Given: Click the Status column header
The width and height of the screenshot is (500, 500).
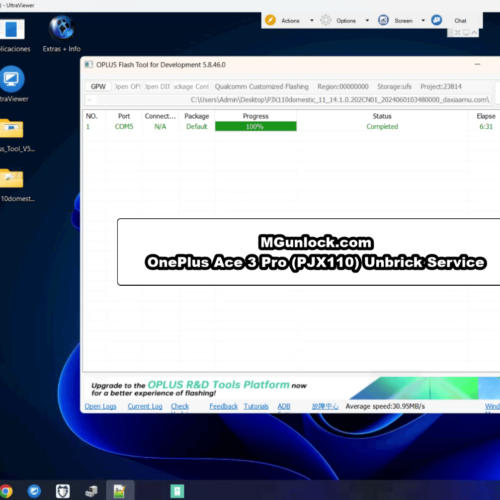Looking at the screenshot, I should [x=382, y=116].
